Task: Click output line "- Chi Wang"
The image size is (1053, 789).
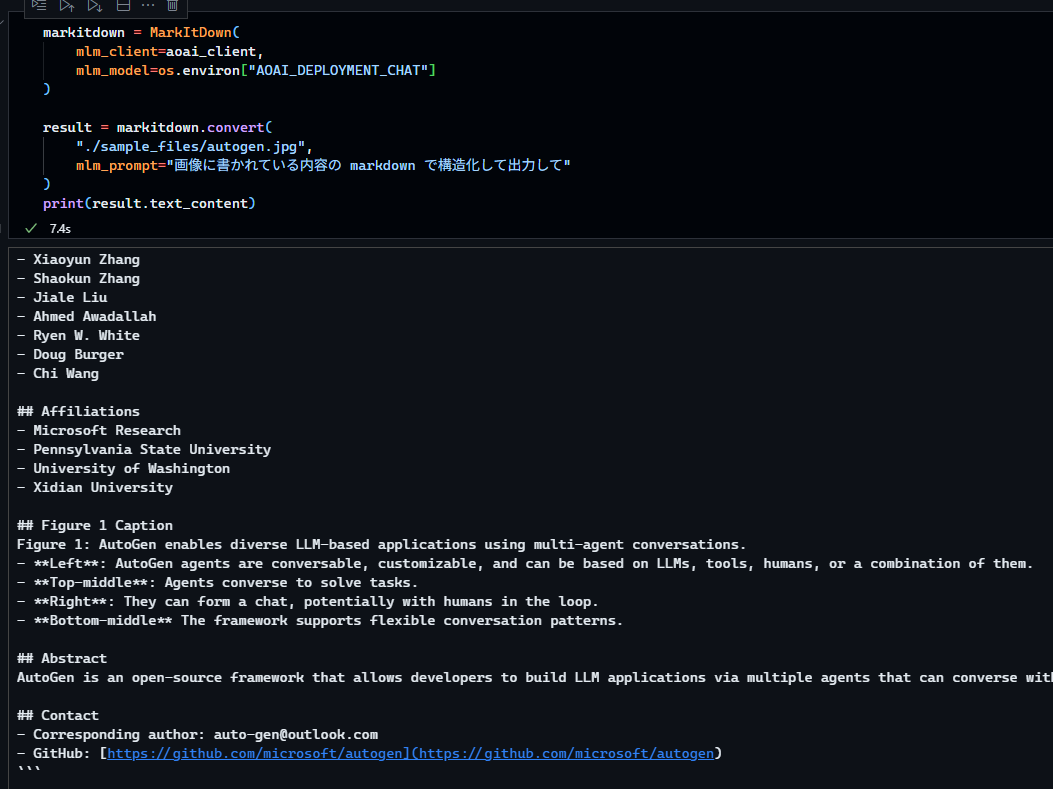Action: [x=58, y=373]
